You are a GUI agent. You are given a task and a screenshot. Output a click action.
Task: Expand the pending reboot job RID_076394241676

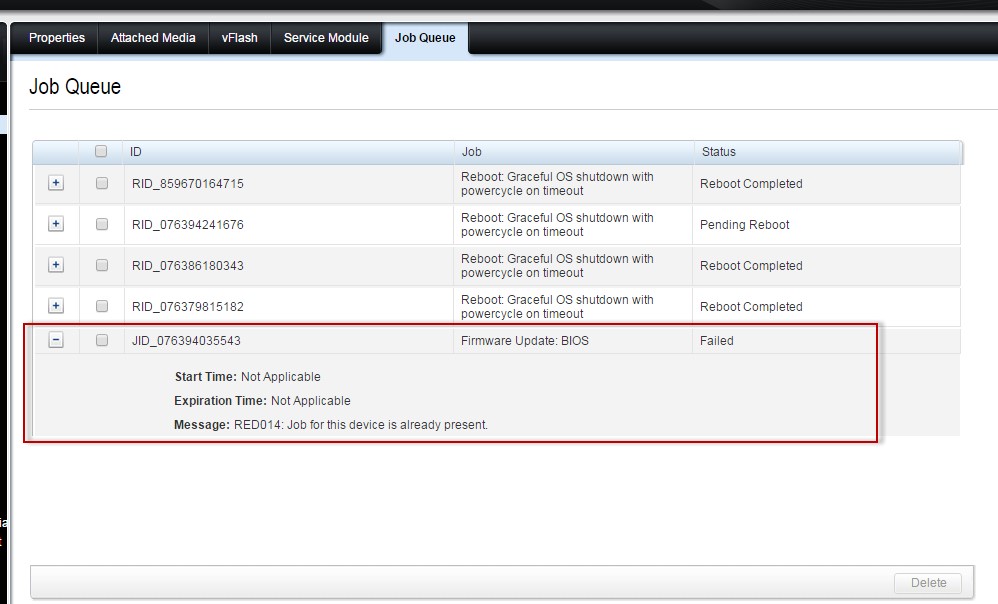click(55, 224)
